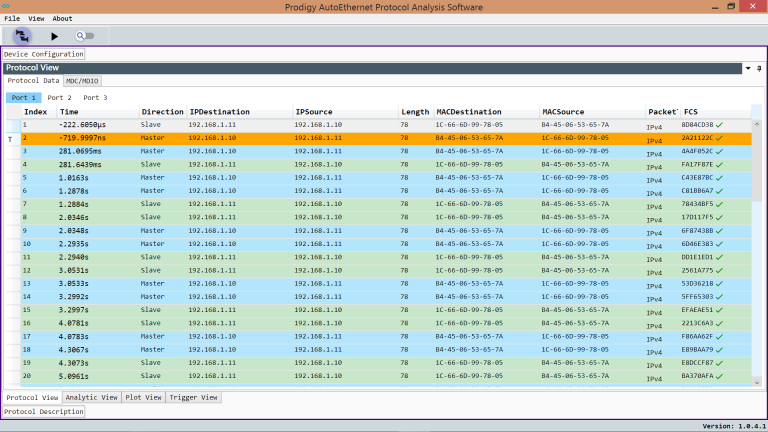Screen dimensions: 768x432
Task: Open the View menu
Action: click(x=36, y=19)
